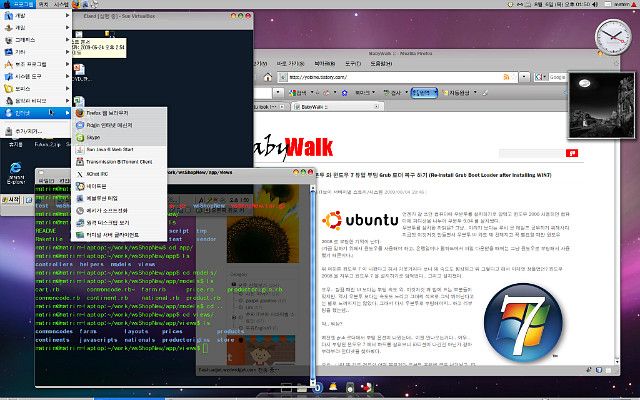Open the Apple logo menu in the top panel
This screenshot has width=640, height=400.
6,4
